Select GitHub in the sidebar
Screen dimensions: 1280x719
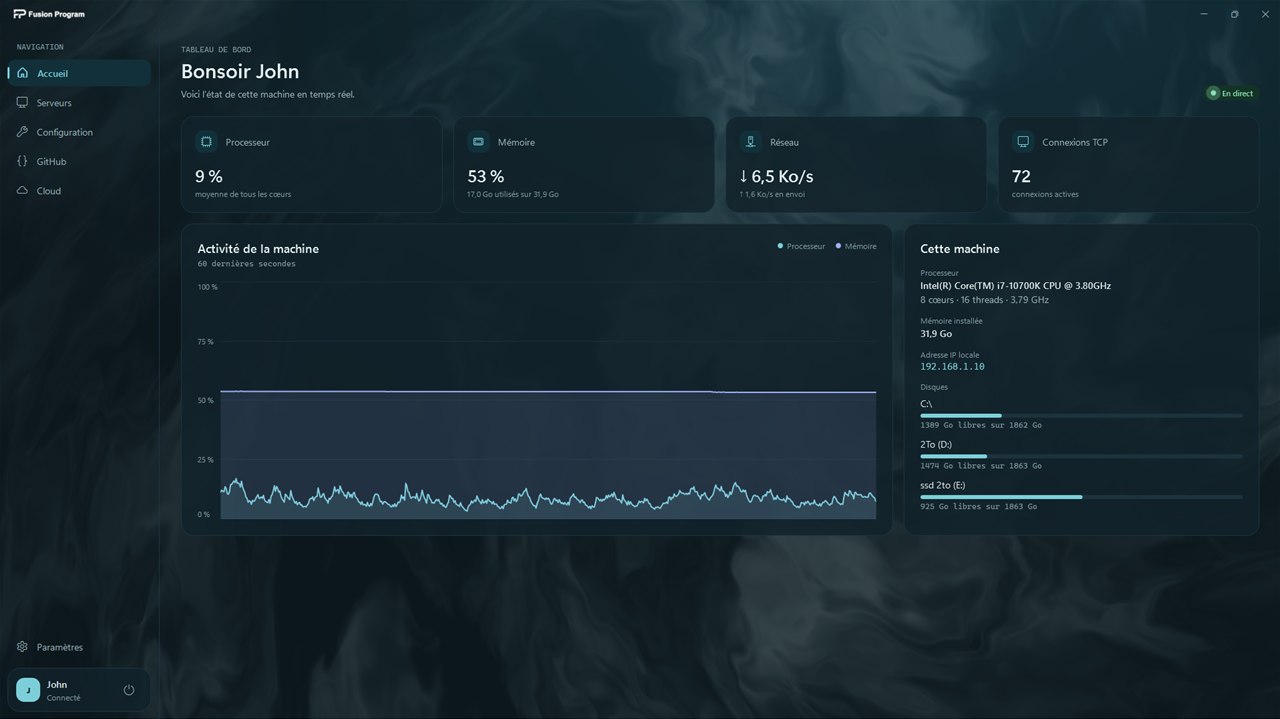click(79, 161)
